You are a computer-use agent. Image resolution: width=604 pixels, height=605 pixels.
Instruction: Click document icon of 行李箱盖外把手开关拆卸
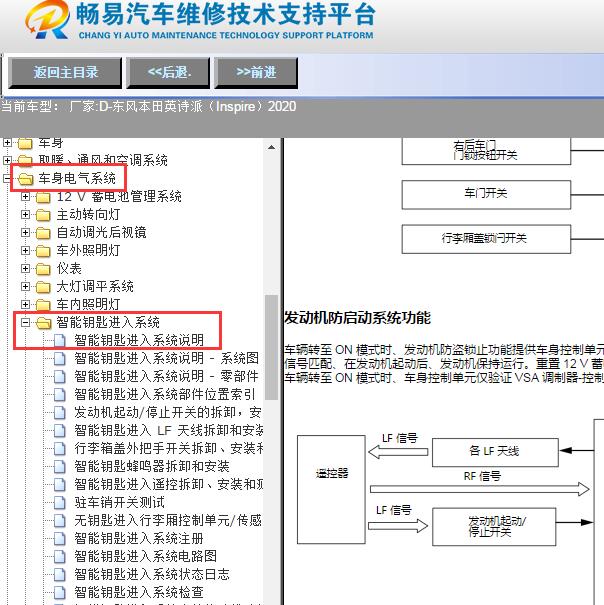point(59,448)
